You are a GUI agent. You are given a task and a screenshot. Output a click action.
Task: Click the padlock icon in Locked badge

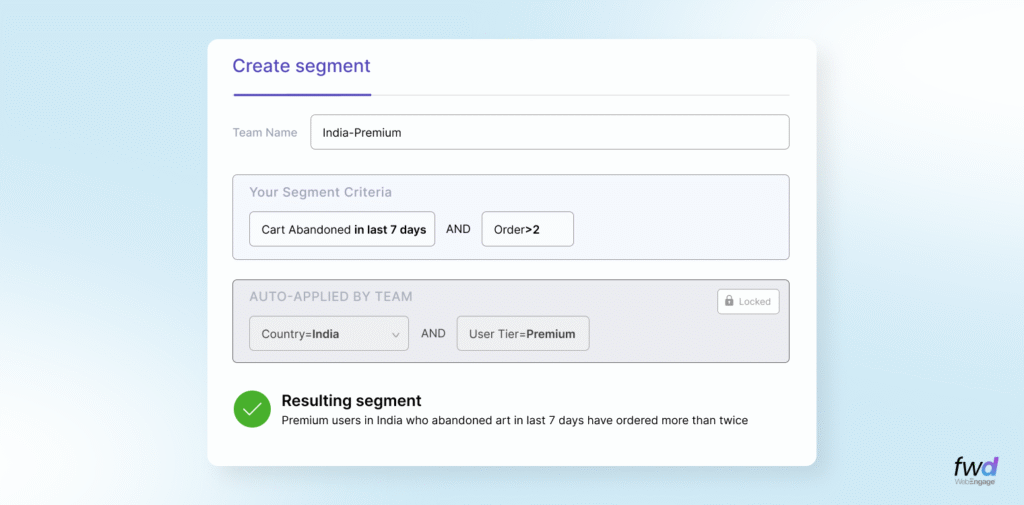point(729,301)
